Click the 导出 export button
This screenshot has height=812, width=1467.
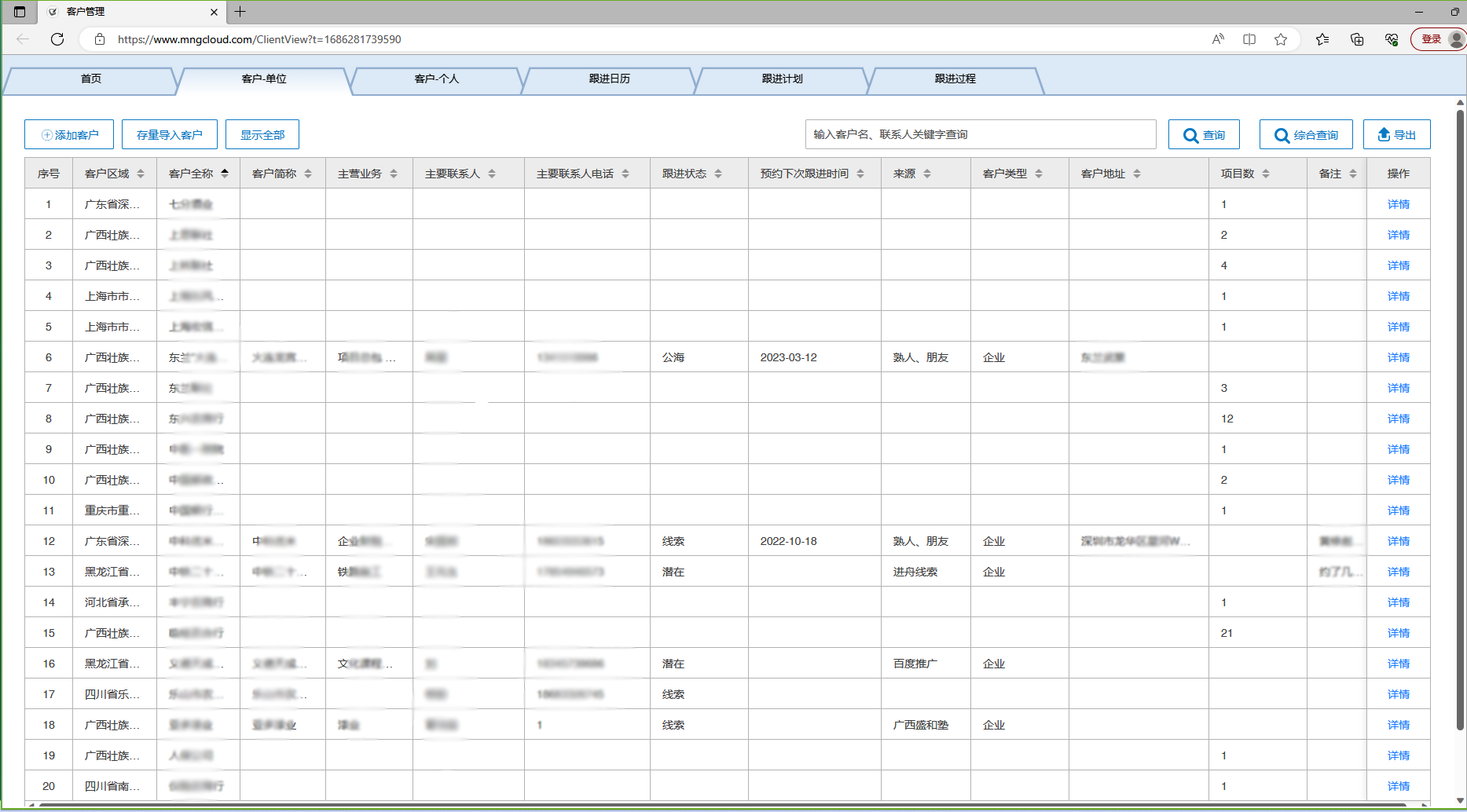pyautogui.click(x=1396, y=135)
